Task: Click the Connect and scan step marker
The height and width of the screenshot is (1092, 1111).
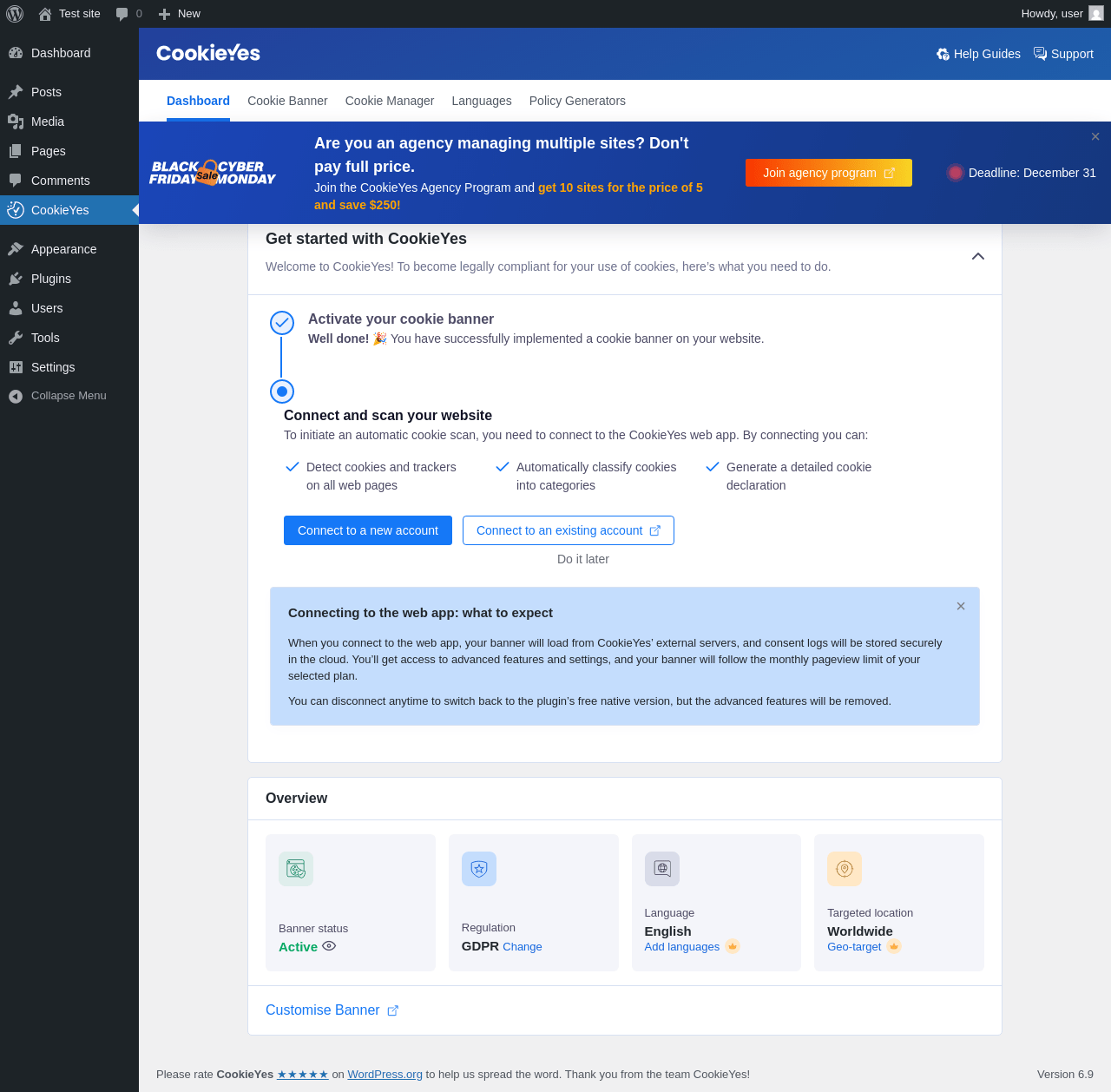Action: [x=282, y=391]
